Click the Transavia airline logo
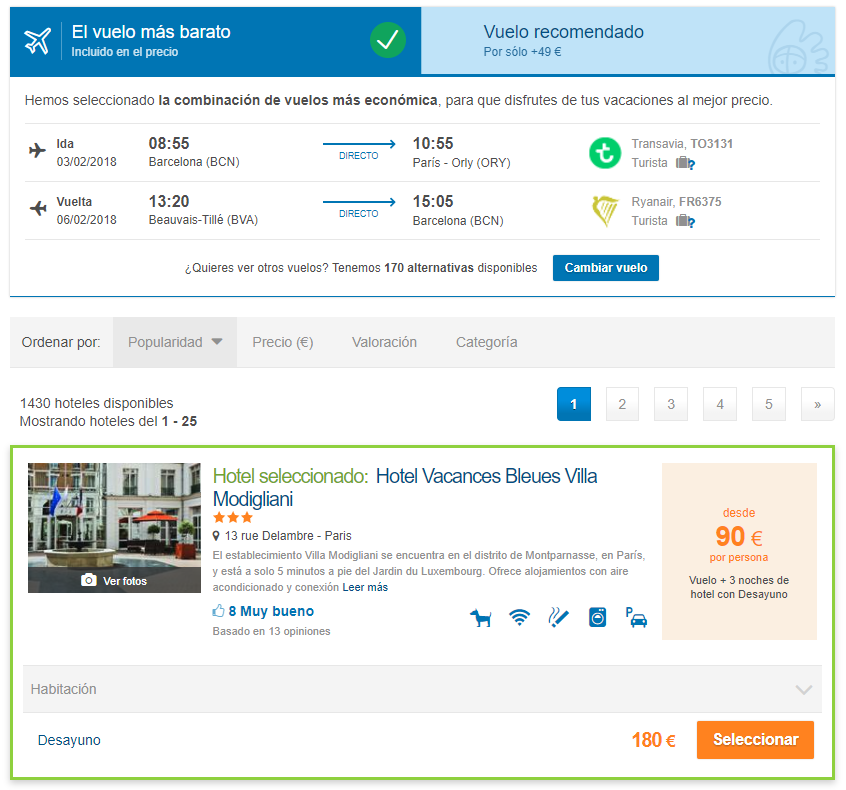846x790 pixels. [604, 153]
